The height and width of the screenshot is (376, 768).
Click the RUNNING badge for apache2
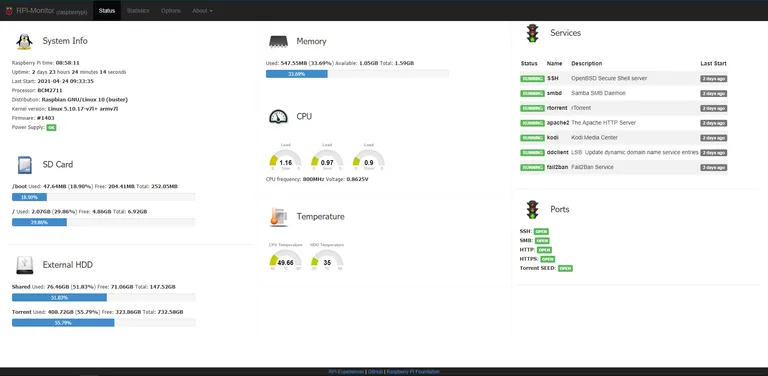click(532, 123)
